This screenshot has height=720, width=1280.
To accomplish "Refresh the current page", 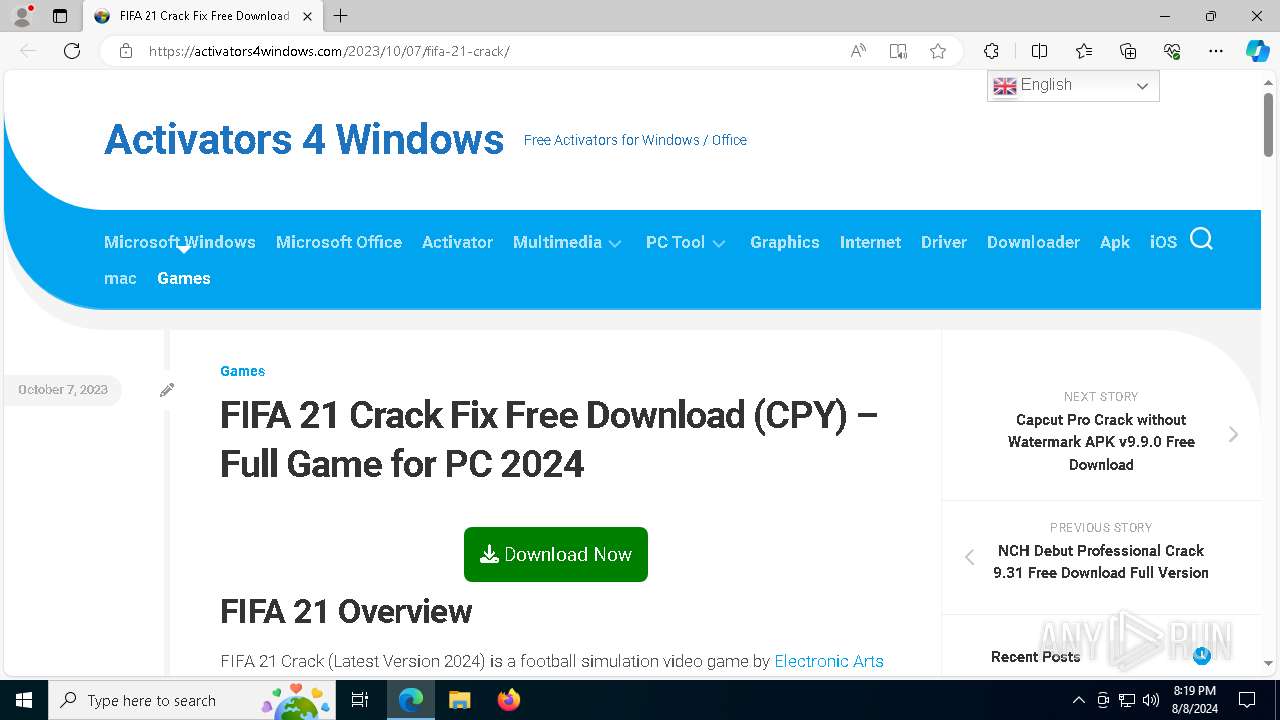I will [72, 51].
